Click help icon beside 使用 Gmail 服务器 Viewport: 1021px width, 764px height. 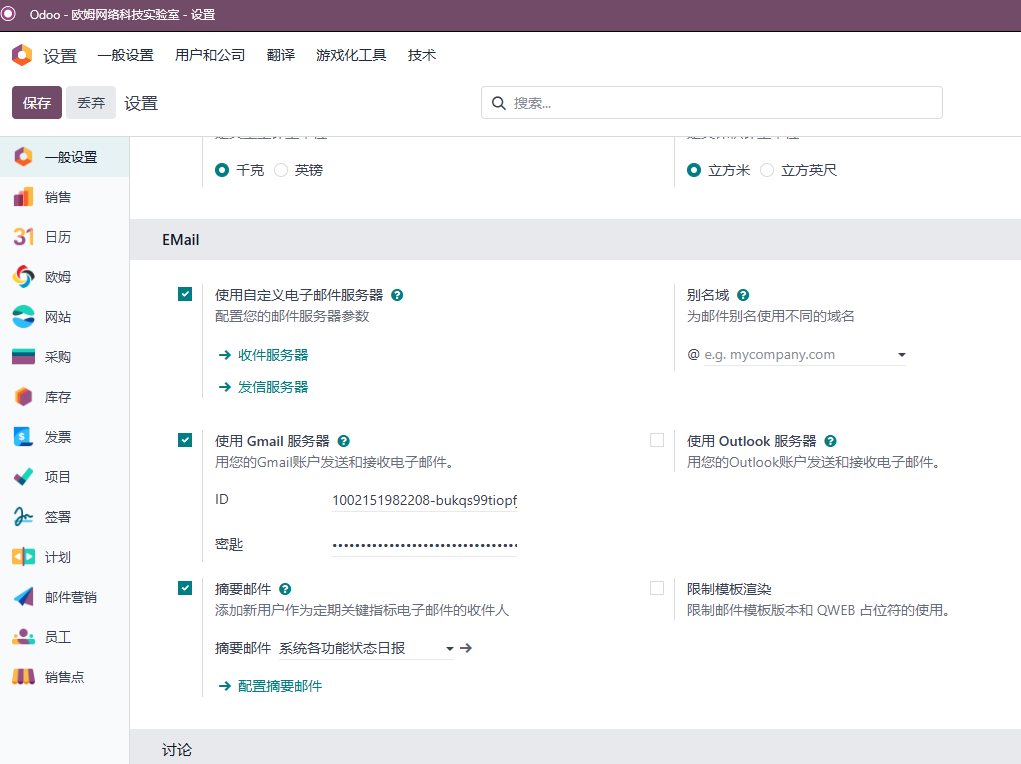coord(343,441)
